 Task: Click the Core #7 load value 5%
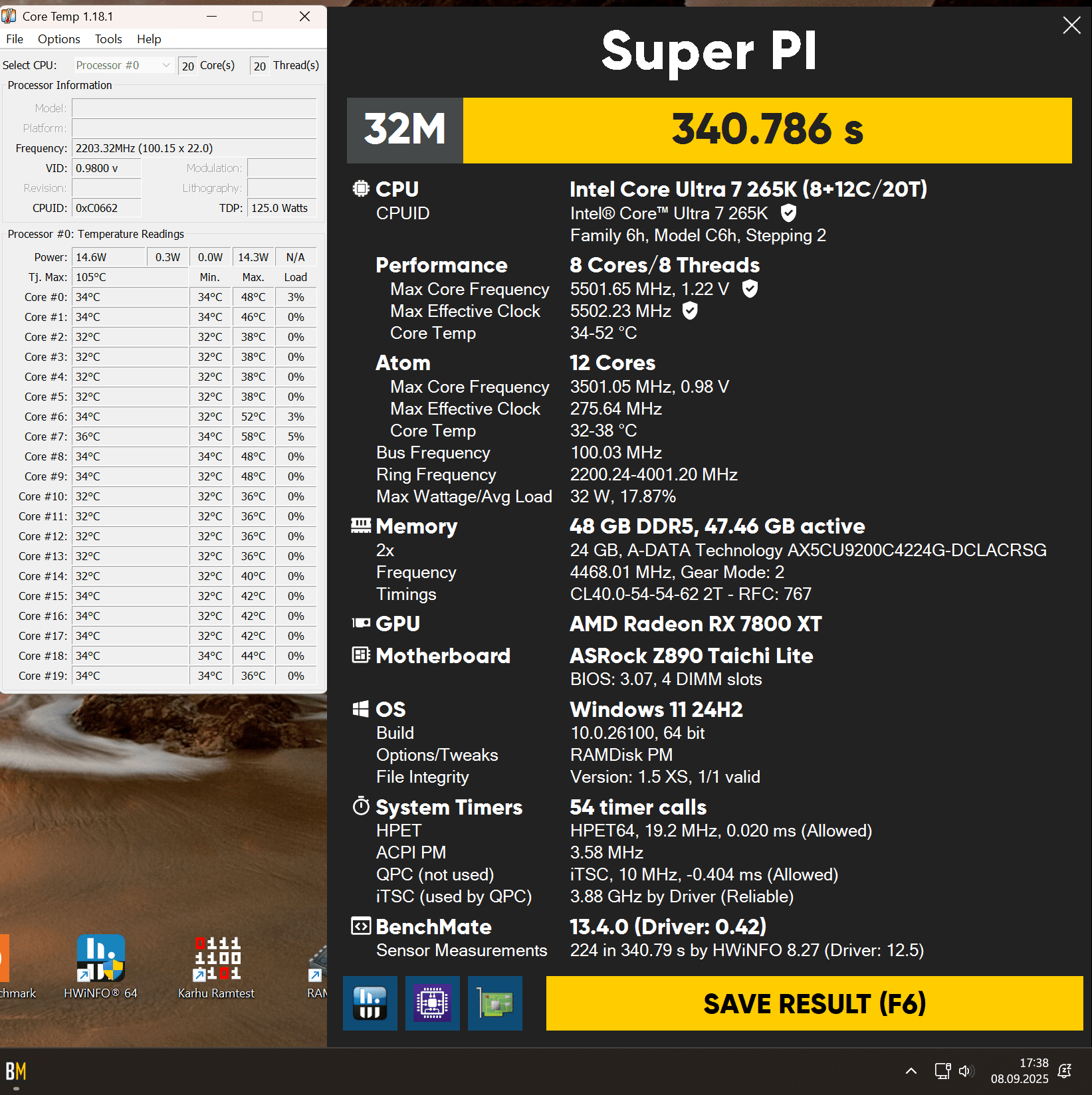[296, 437]
